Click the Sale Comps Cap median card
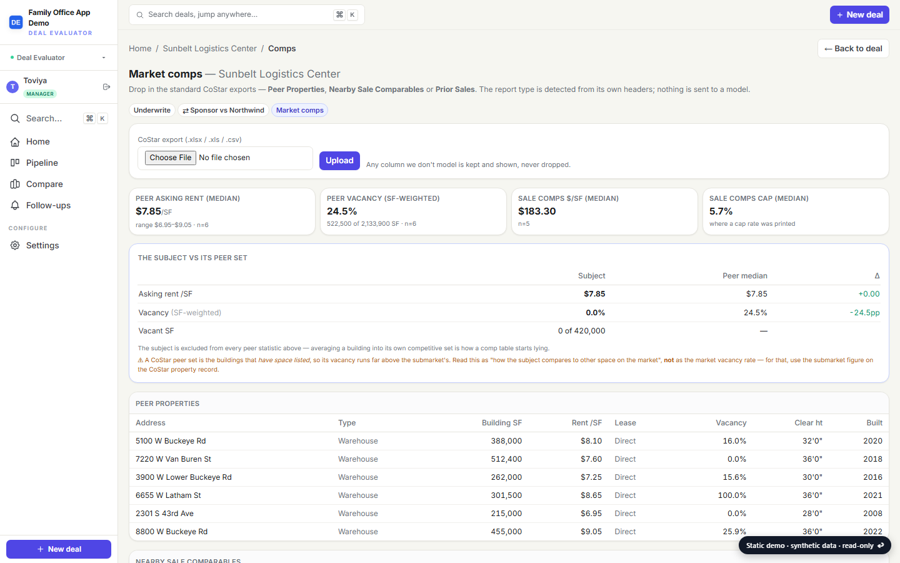The image size is (900, 563). pyautogui.click(x=796, y=211)
